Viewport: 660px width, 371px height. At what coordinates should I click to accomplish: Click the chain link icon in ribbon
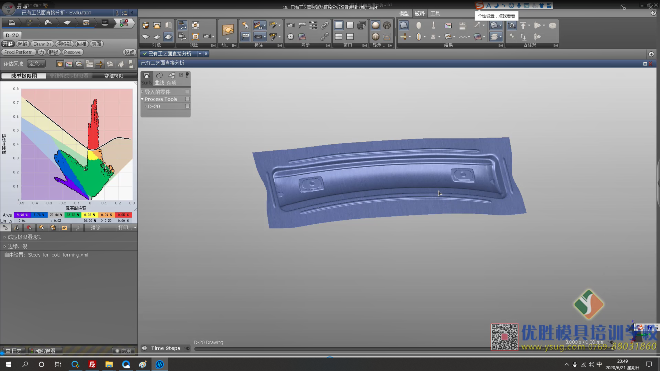click(325, 25)
